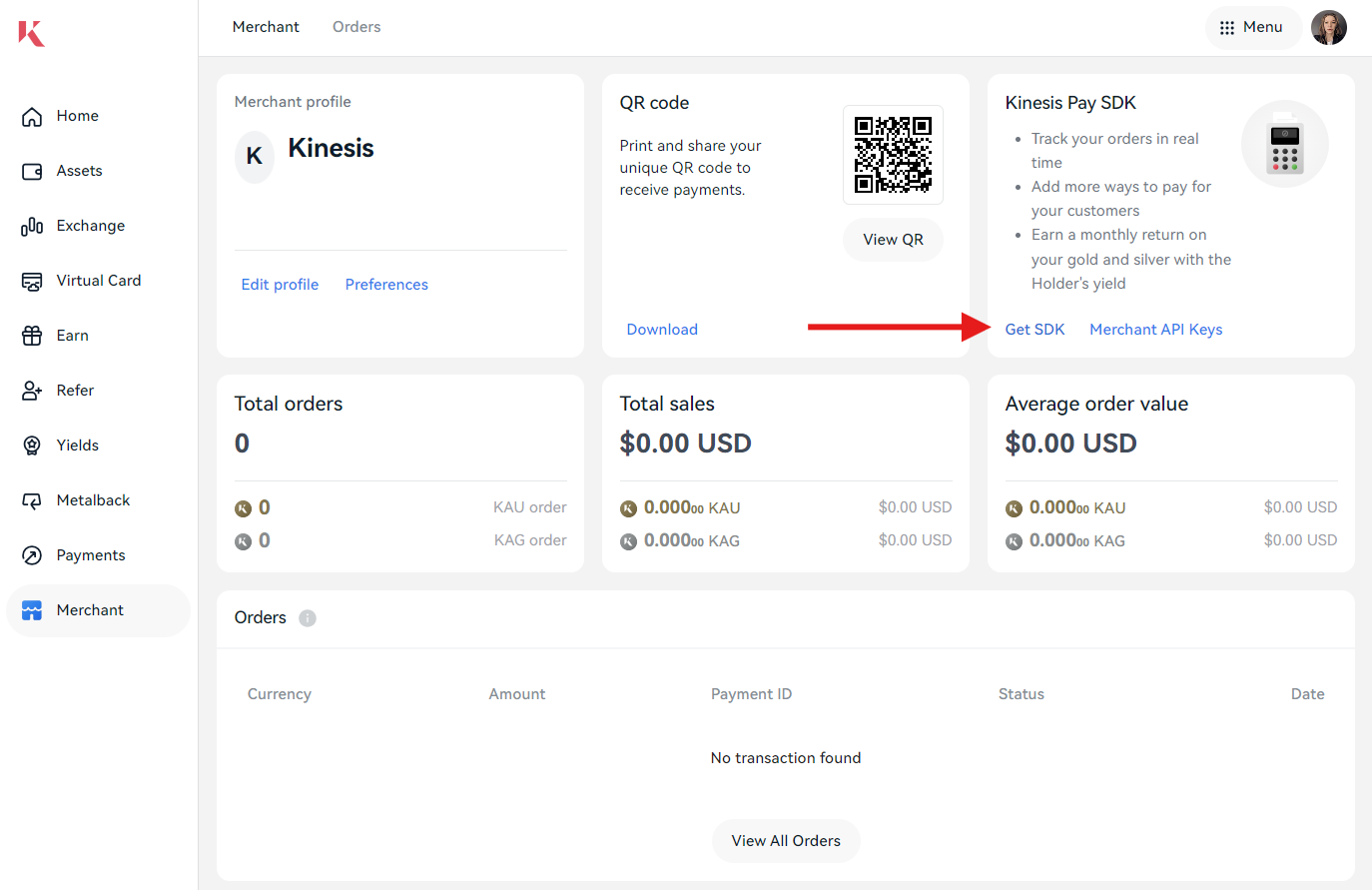This screenshot has height=890, width=1372.
Task: Click the View All Orders button
Action: coord(786,841)
